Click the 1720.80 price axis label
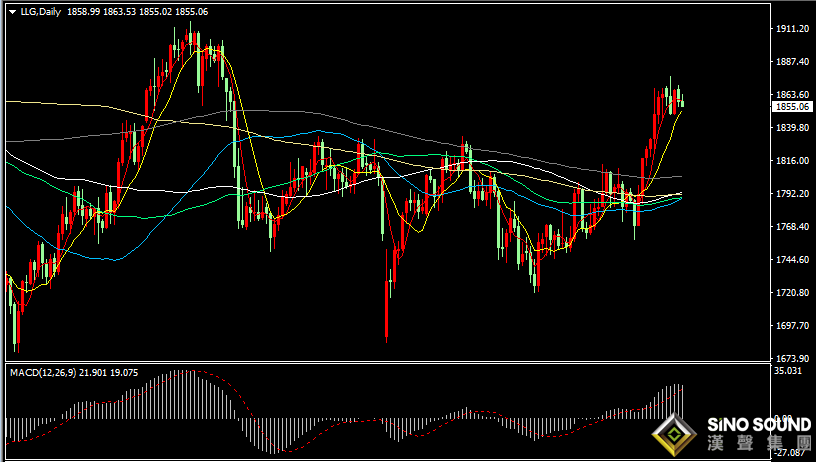This screenshot has height=462, width=816. click(x=793, y=293)
